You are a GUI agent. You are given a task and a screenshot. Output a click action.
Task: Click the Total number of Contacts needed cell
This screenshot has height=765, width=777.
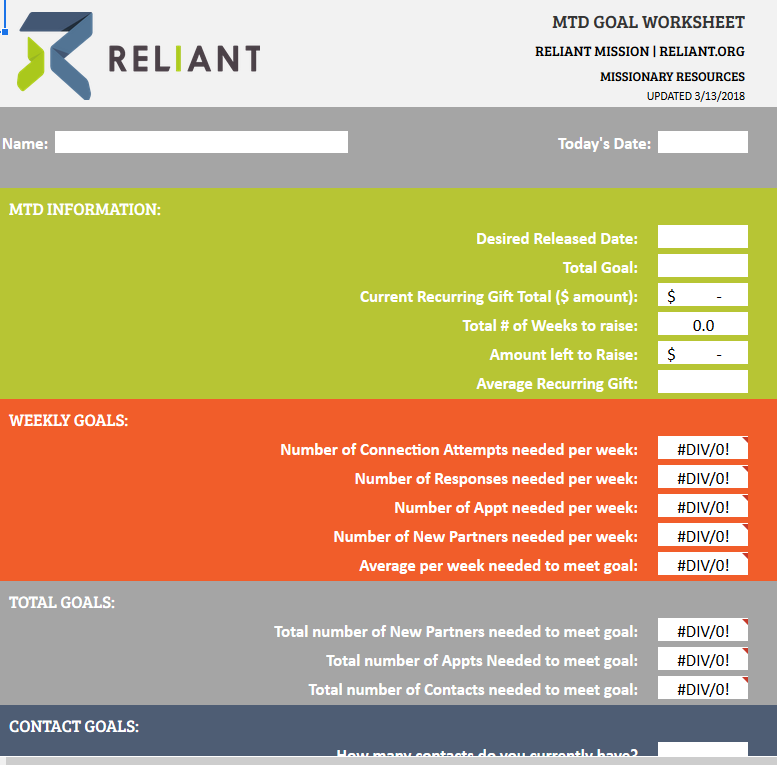click(x=702, y=689)
